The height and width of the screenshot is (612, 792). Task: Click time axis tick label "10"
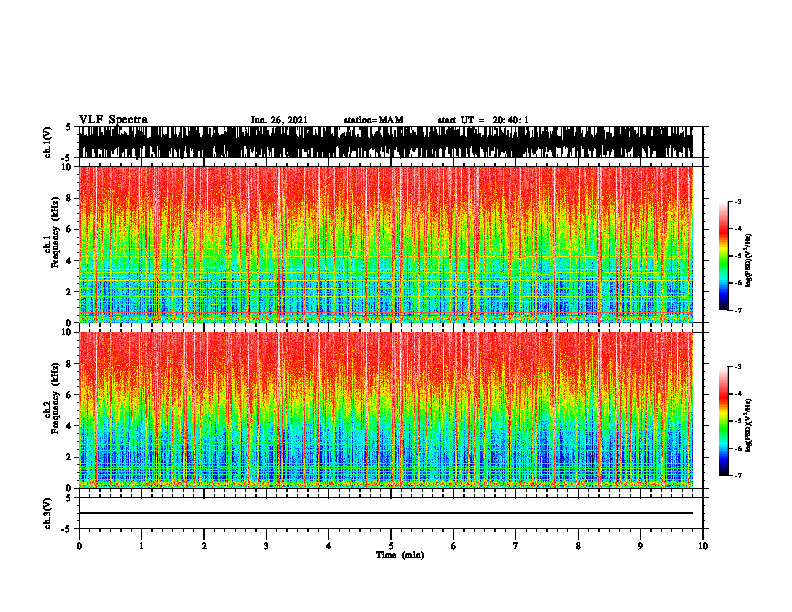pyautogui.click(x=703, y=546)
